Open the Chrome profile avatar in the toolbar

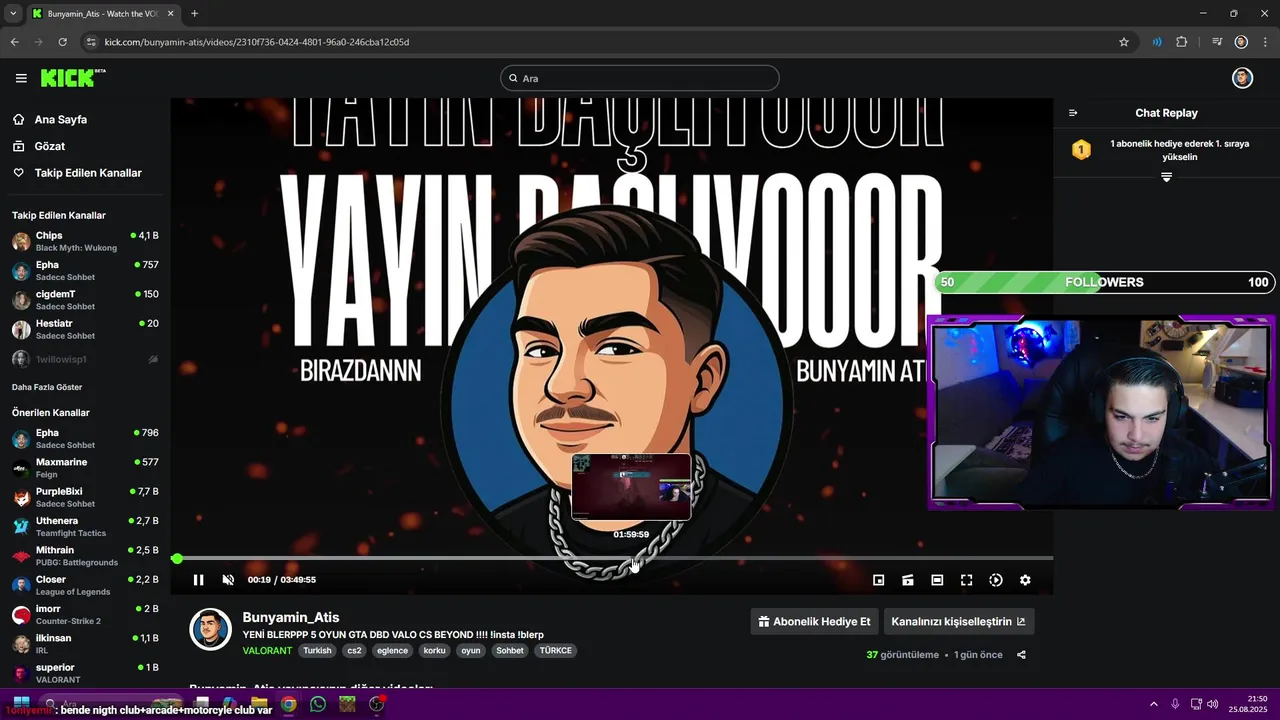tap(1241, 42)
